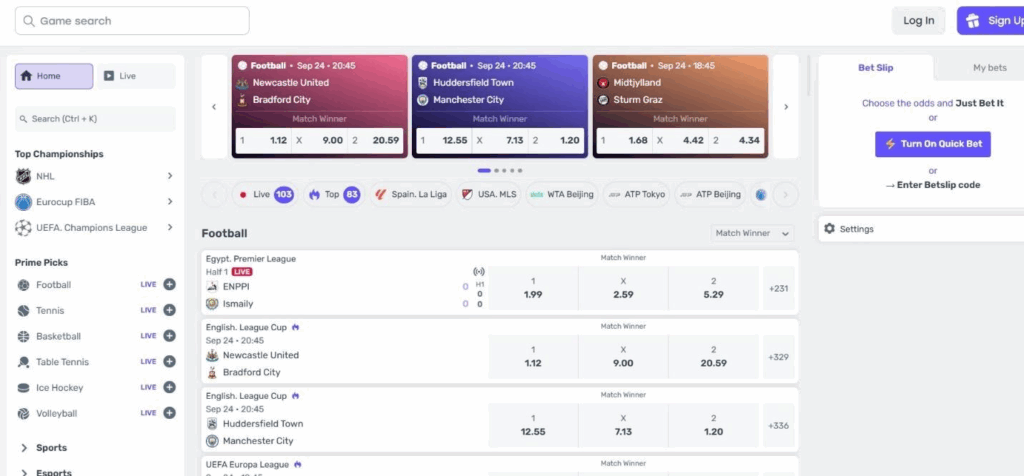Click the Log In button
Viewport: 1024px width, 476px height.
pyautogui.click(x=918, y=21)
